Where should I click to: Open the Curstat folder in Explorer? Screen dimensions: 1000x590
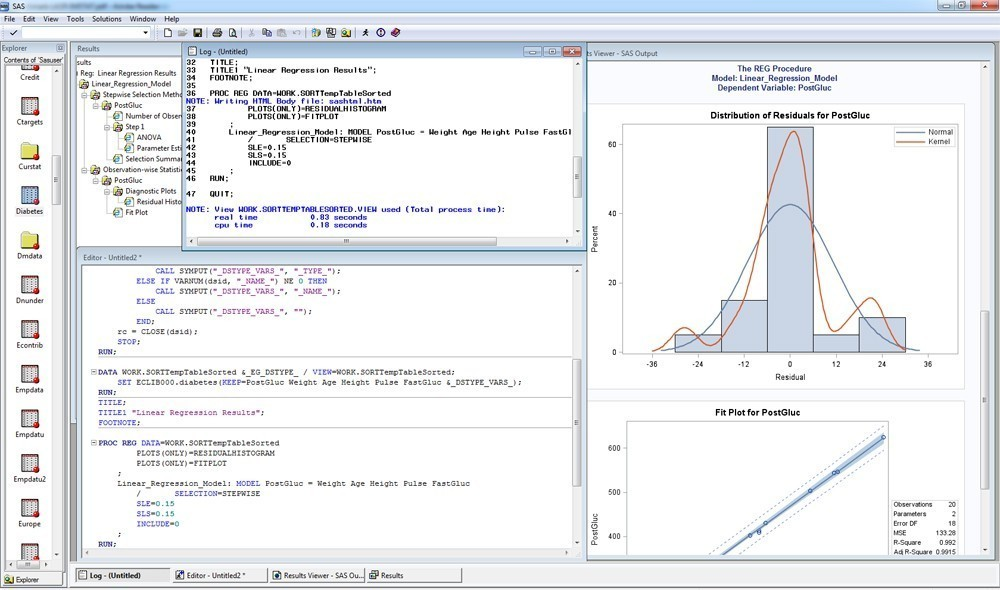(29, 156)
